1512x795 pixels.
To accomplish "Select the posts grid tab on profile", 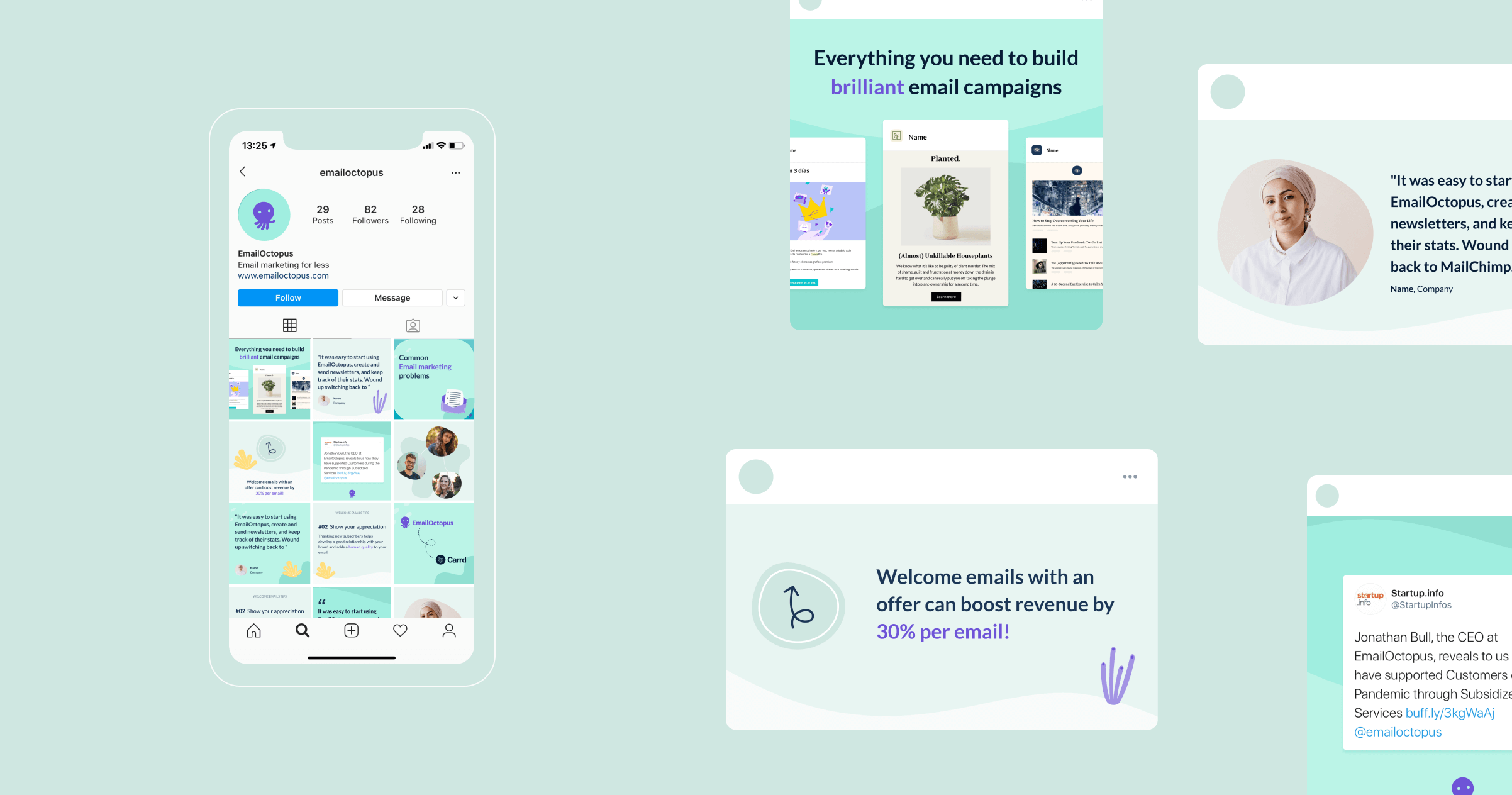I will (x=289, y=325).
